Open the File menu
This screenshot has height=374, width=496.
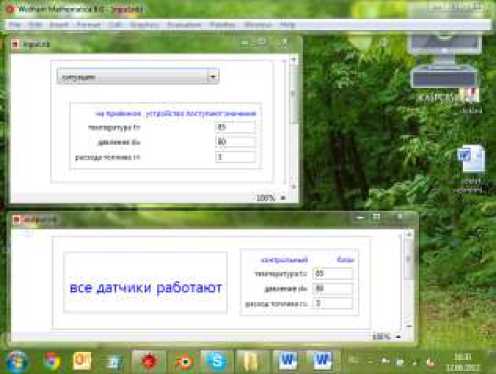(15, 25)
